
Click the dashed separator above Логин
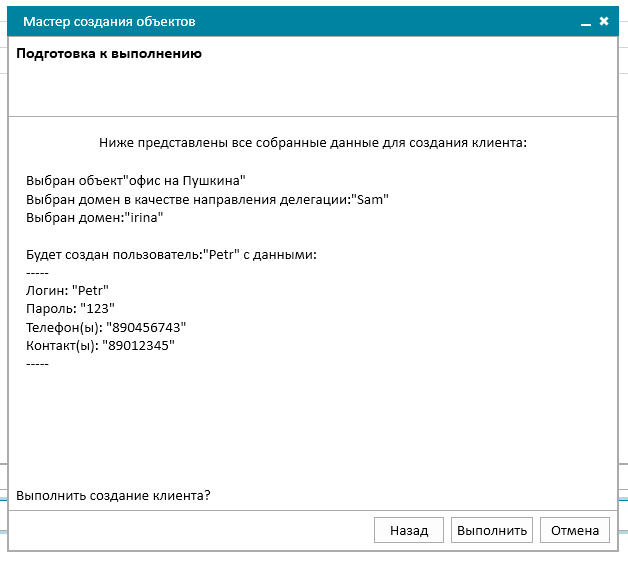37,273
